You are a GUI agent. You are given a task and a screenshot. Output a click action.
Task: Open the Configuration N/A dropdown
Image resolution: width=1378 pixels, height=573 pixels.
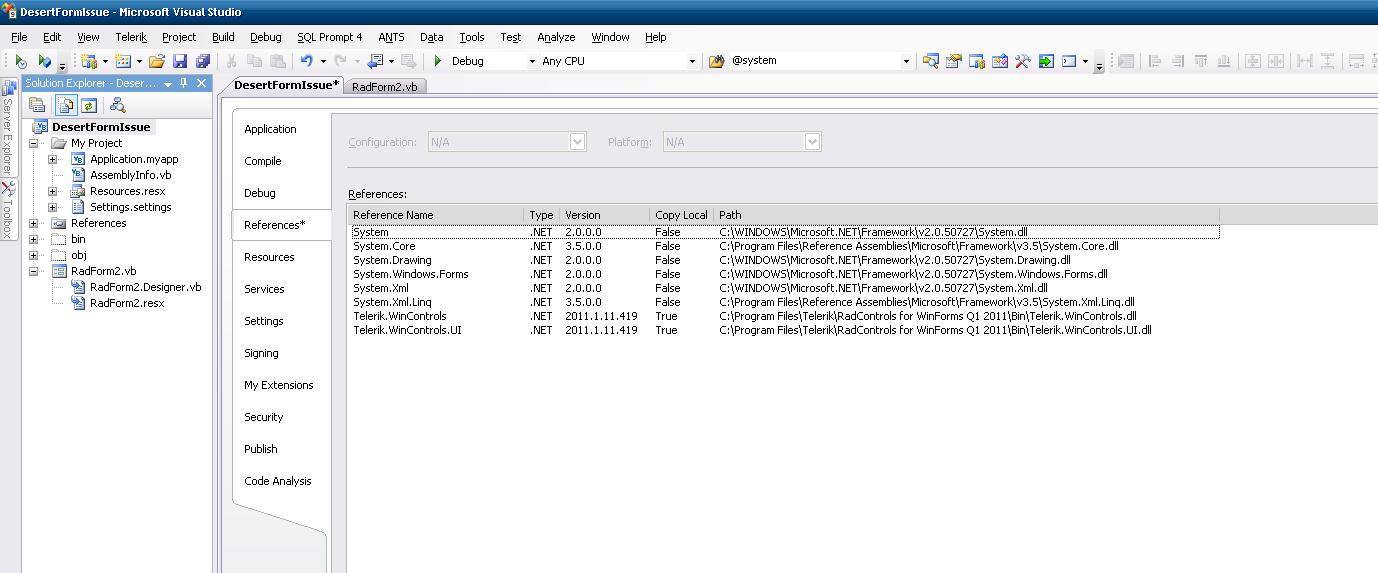click(578, 142)
